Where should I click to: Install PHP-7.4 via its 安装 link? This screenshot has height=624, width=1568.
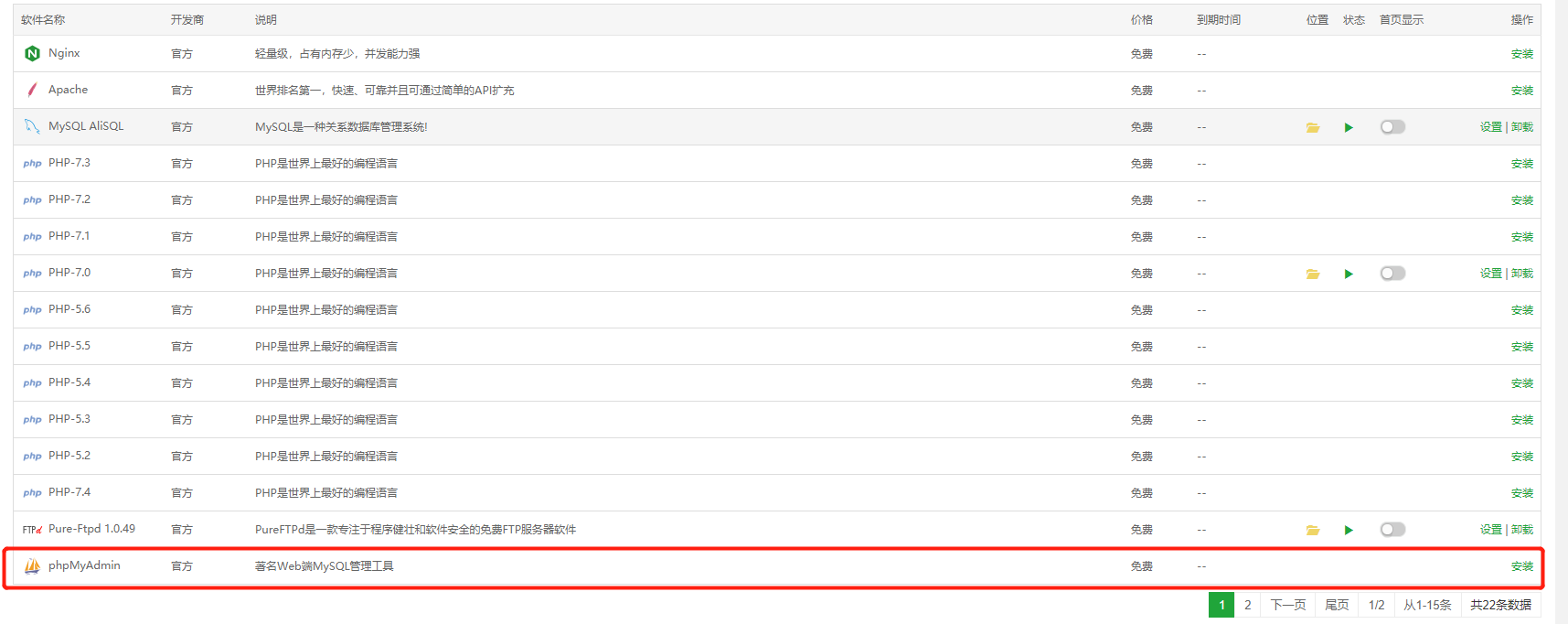click(x=1522, y=493)
